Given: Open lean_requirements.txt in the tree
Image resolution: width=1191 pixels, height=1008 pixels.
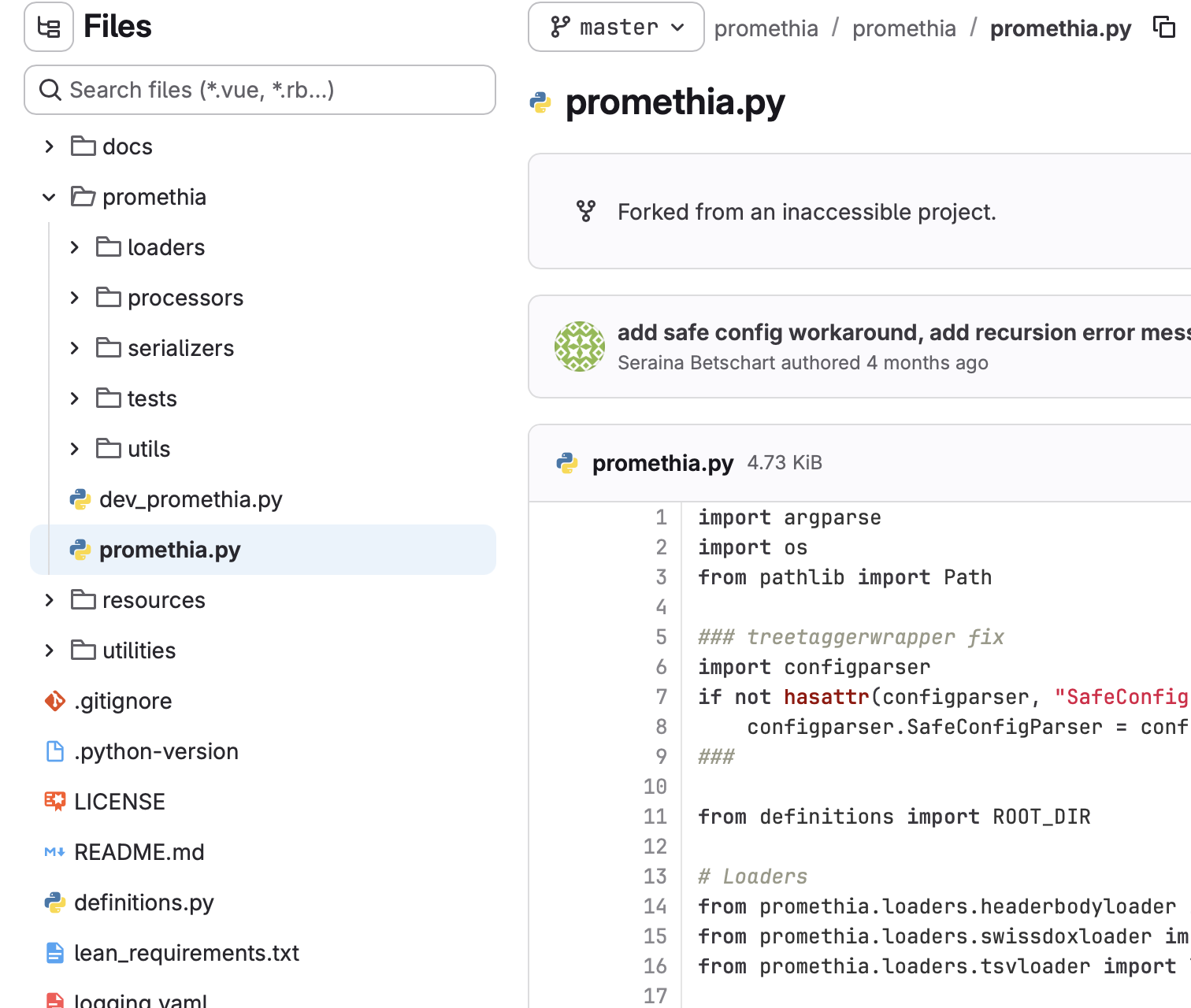Looking at the screenshot, I should tap(187, 953).
